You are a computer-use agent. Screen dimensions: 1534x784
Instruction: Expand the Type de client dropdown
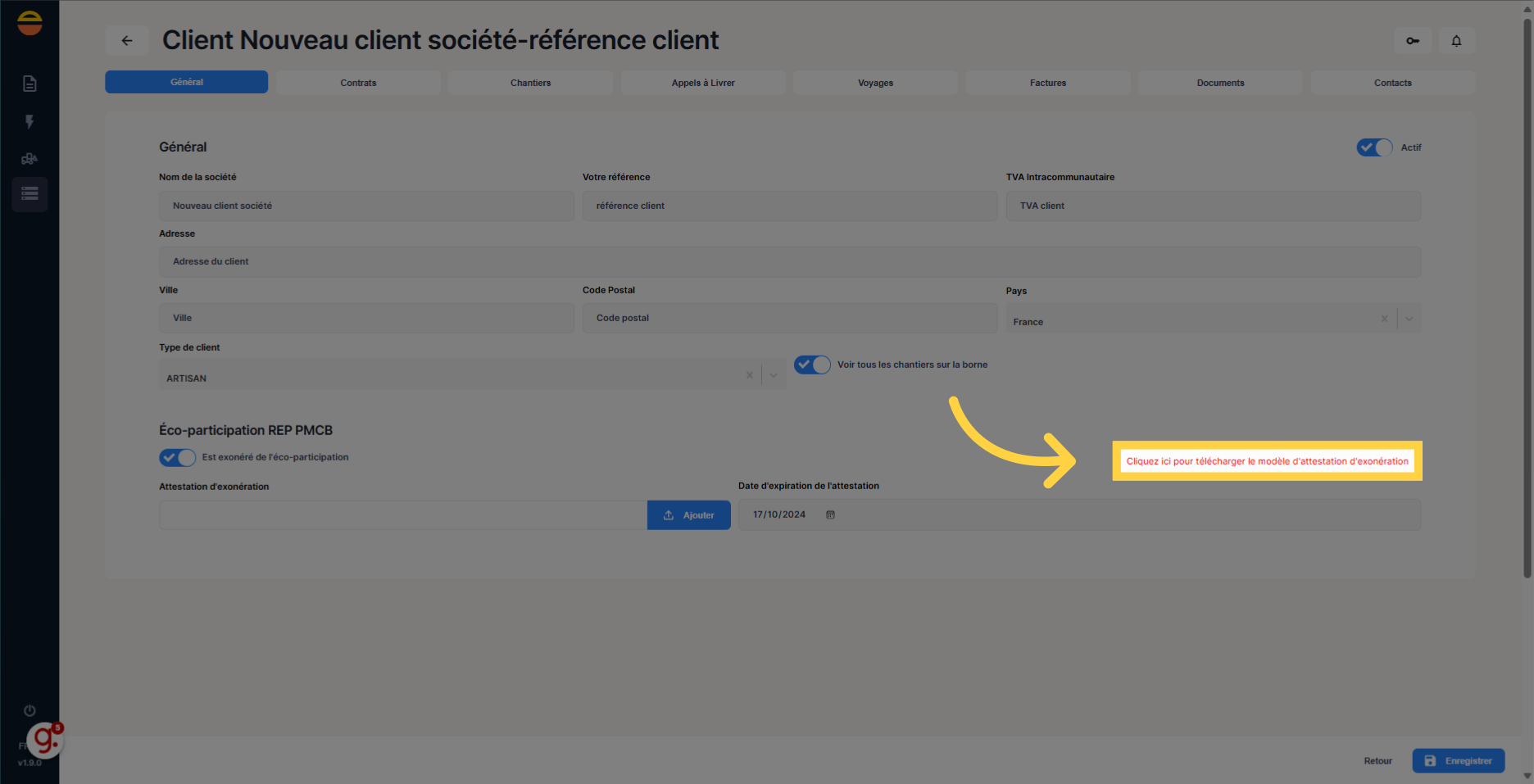point(773,375)
